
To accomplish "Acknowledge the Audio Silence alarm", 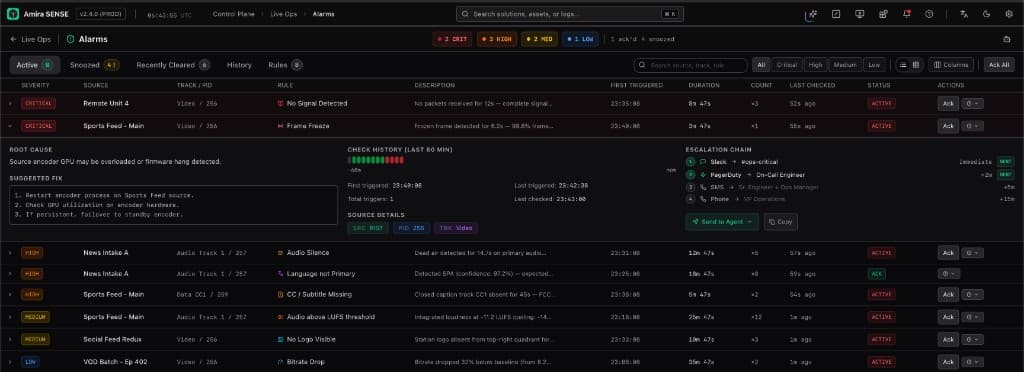I will pos(948,253).
